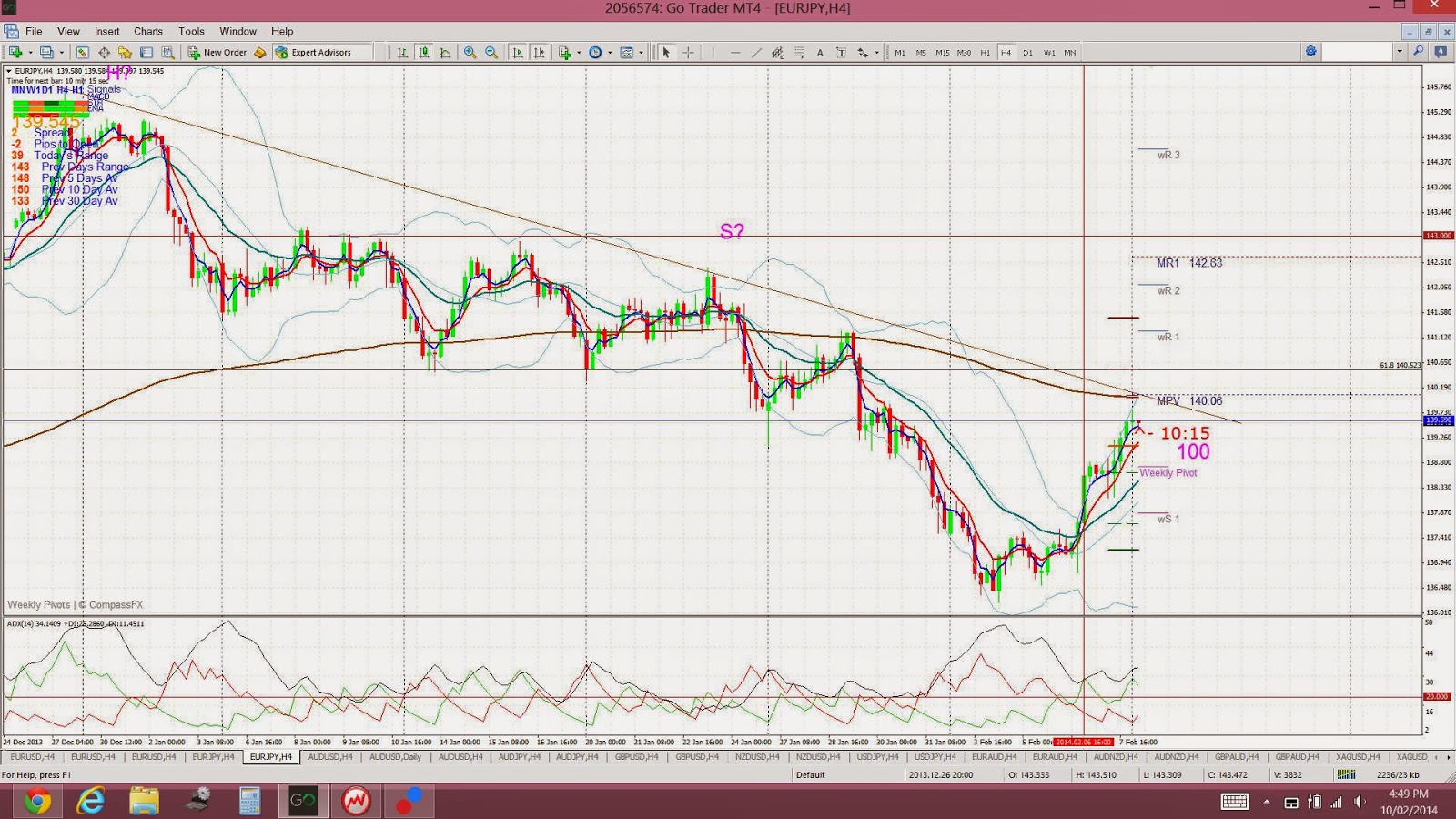Toggle the chart shift icon
Image resolution: width=1456 pixels, height=819 pixels.
click(x=540, y=53)
